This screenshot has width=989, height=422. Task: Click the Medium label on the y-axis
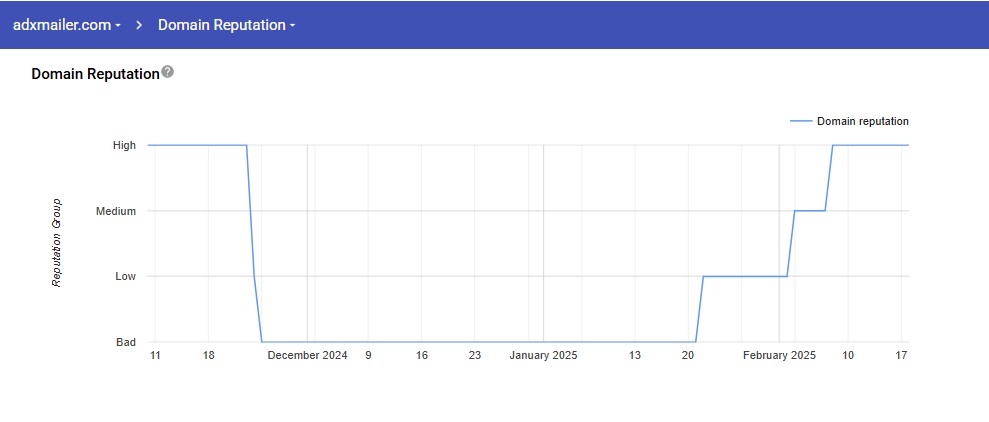tap(116, 211)
